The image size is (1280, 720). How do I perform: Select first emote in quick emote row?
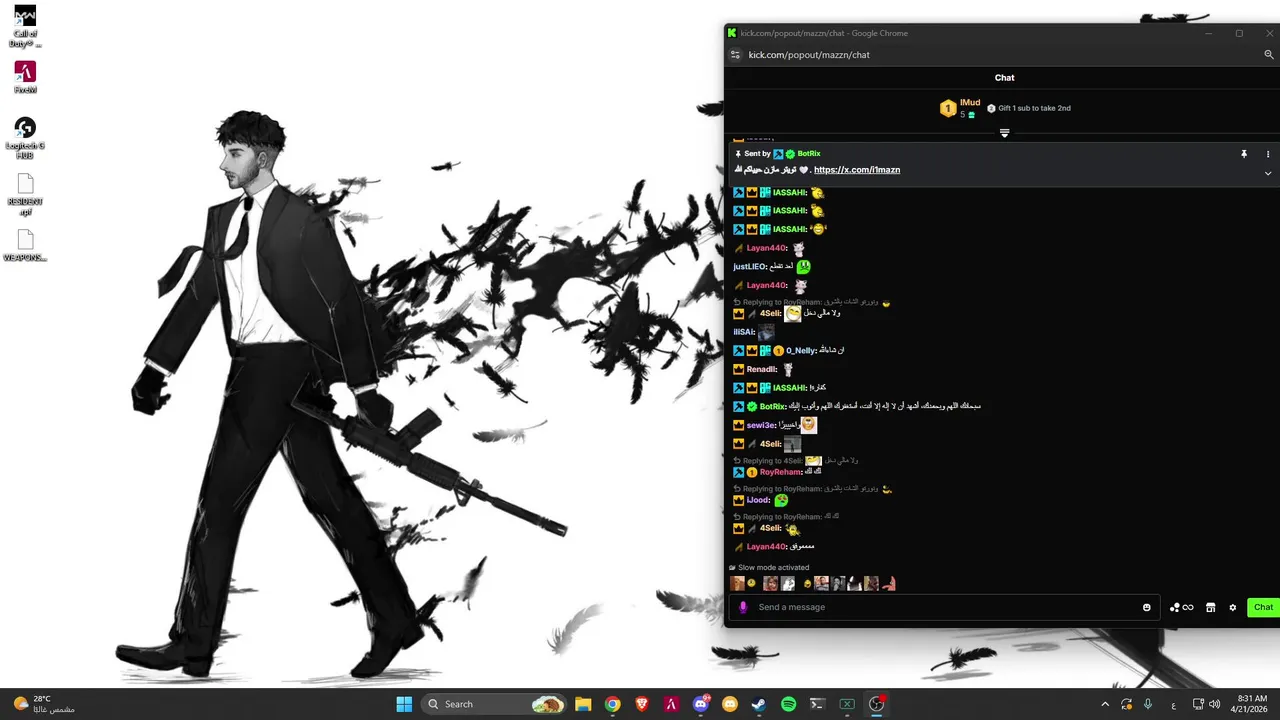click(737, 583)
